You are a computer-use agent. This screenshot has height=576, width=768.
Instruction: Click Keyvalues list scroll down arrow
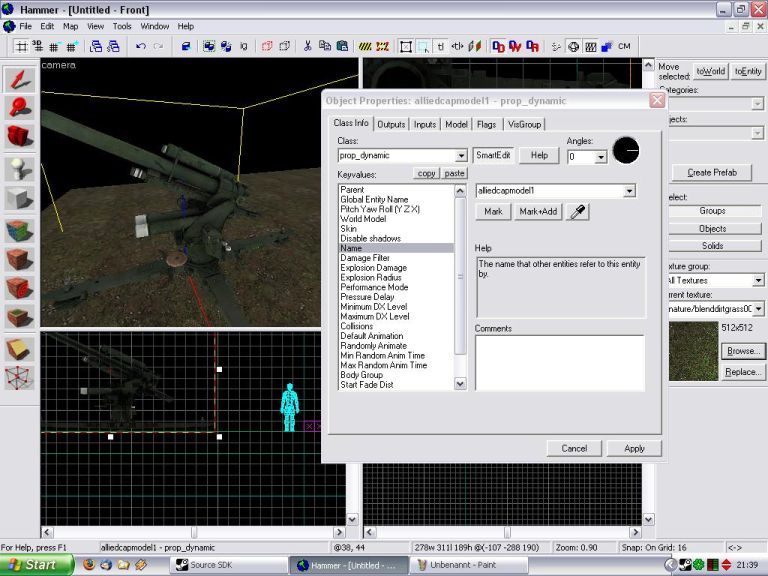pos(460,384)
